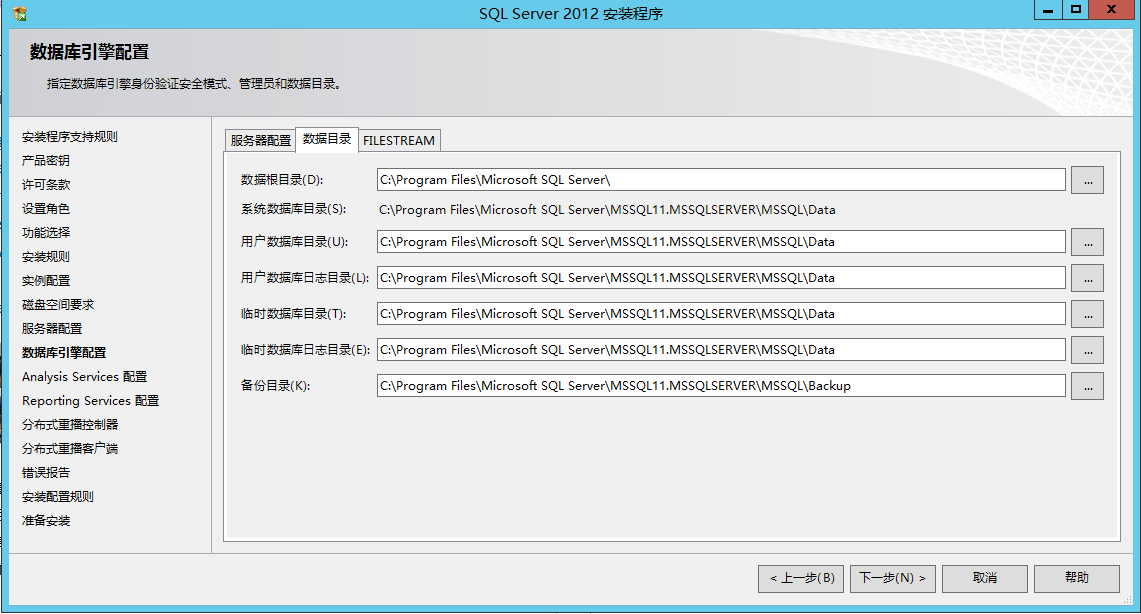
Task: Select the 产品密钥 step in sidebar
Action: (x=46, y=161)
